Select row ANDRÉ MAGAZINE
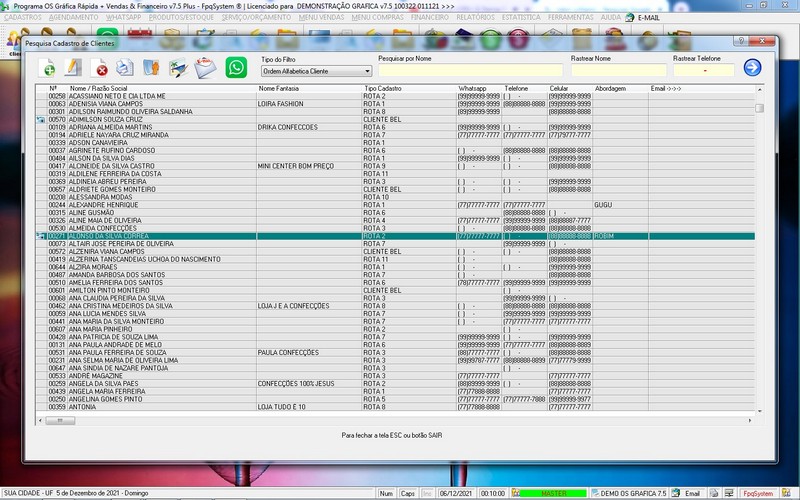The image size is (800, 500). (395, 376)
